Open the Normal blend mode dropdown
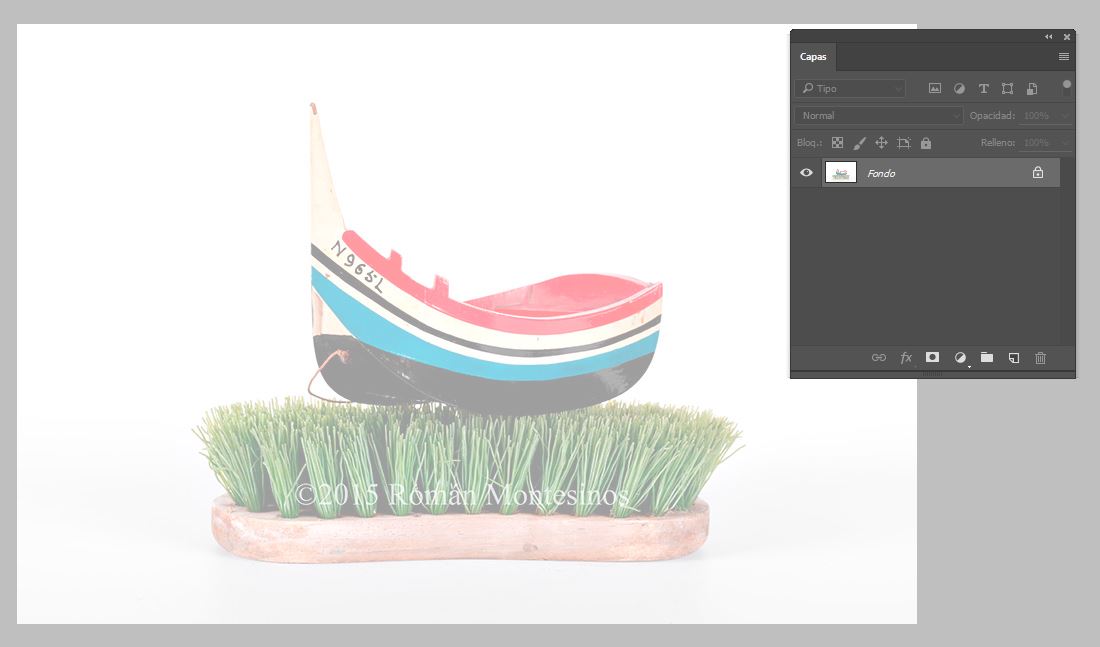1100x647 pixels. tap(879, 116)
